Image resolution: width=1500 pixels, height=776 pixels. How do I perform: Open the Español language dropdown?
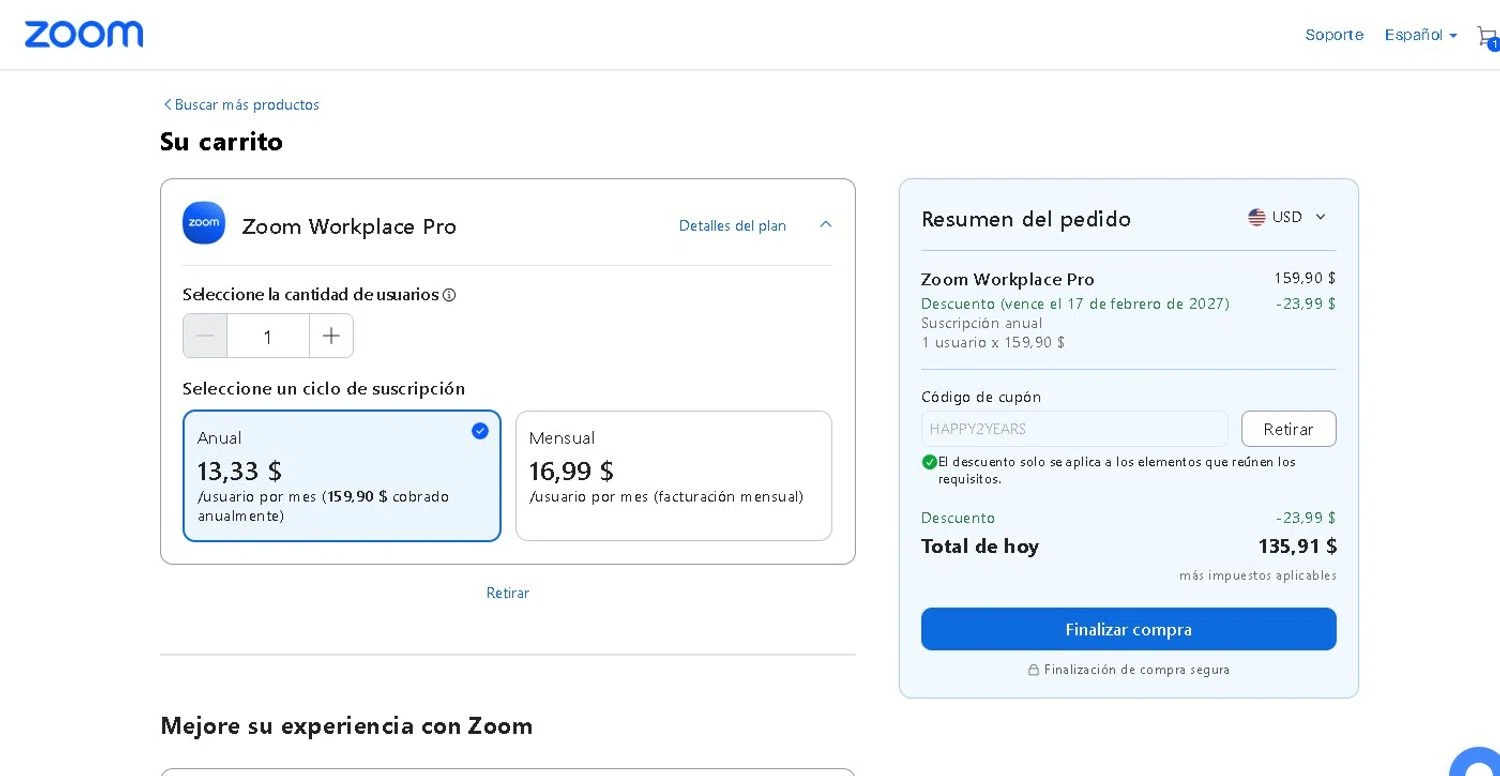1420,35
